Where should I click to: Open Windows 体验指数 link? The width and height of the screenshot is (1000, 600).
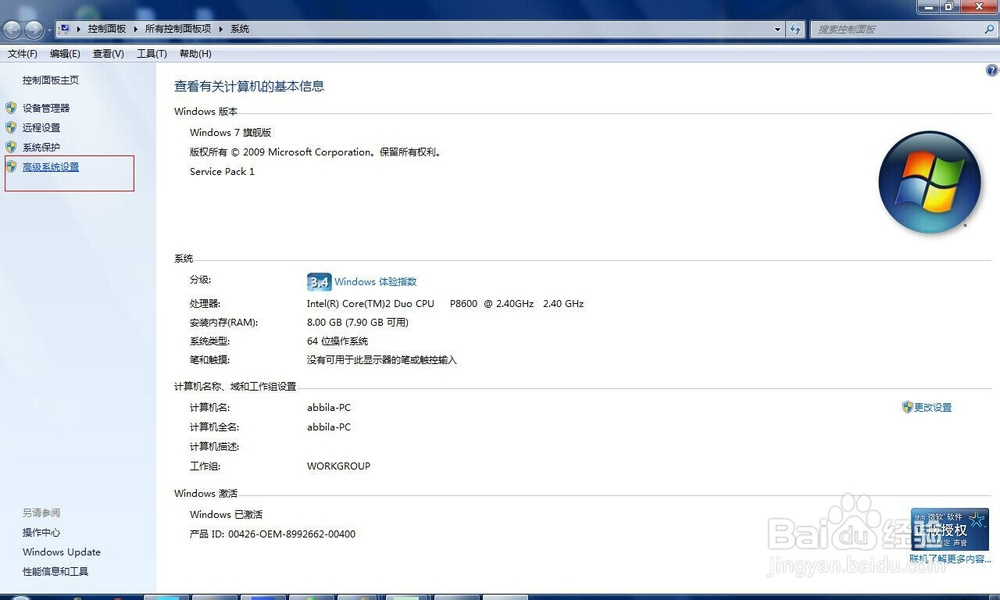click(x=376, y=281)
